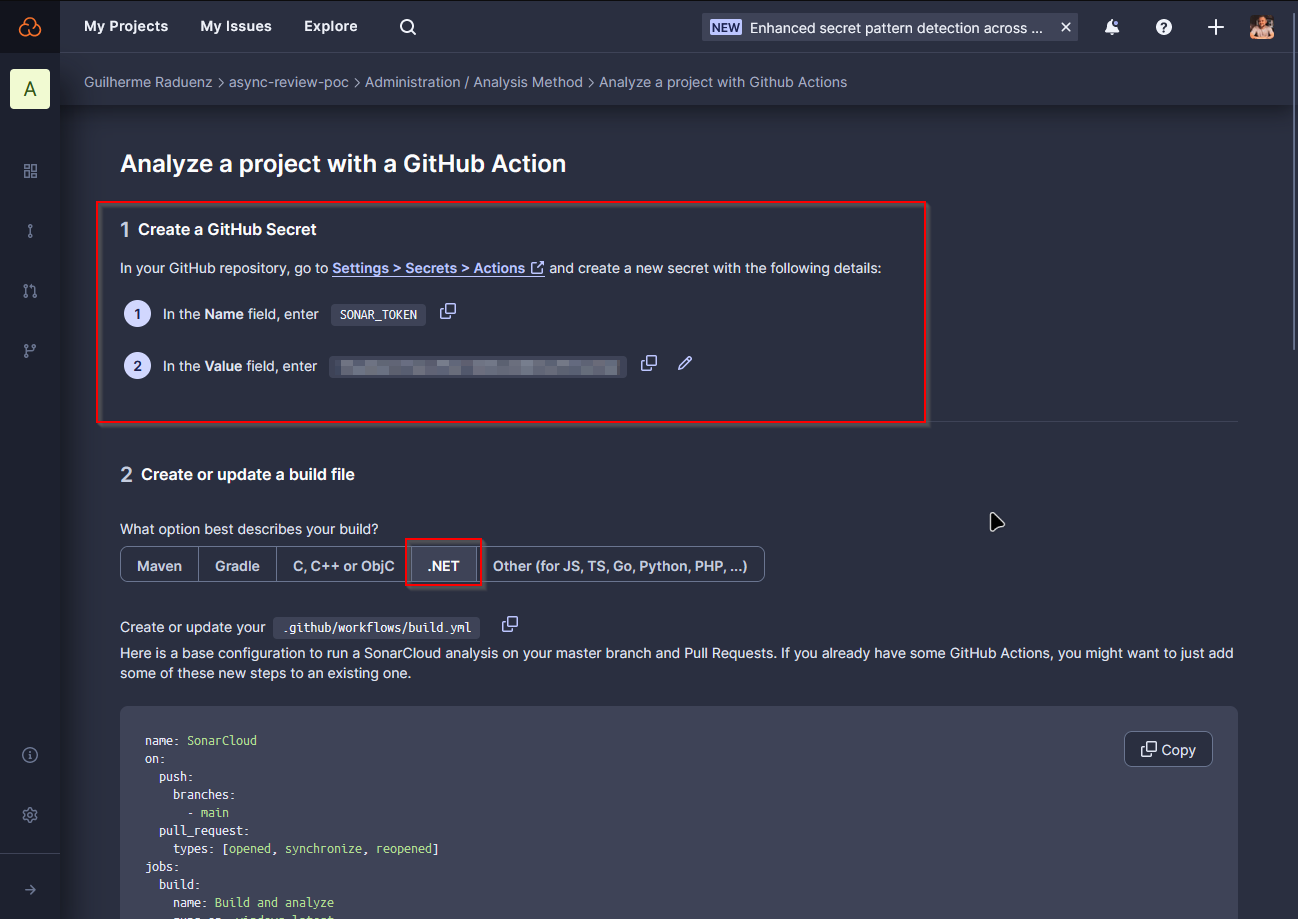Click the blurred token value field
Screen dimensions: 1298x919
[x=479, y=367]
